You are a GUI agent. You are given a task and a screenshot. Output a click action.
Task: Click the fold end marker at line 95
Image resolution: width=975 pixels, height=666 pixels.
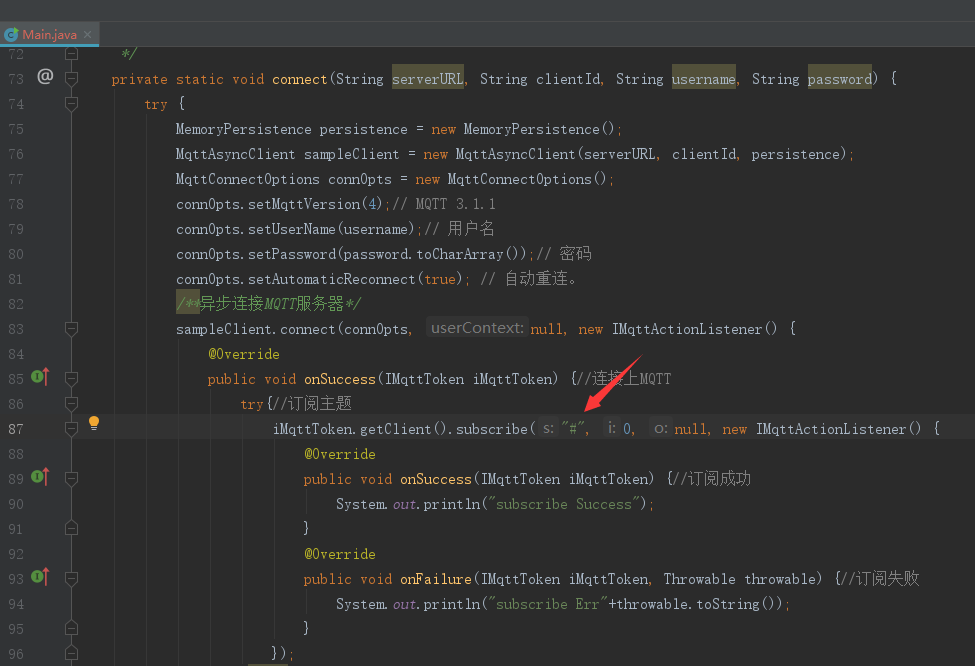[x=72, y=628]
